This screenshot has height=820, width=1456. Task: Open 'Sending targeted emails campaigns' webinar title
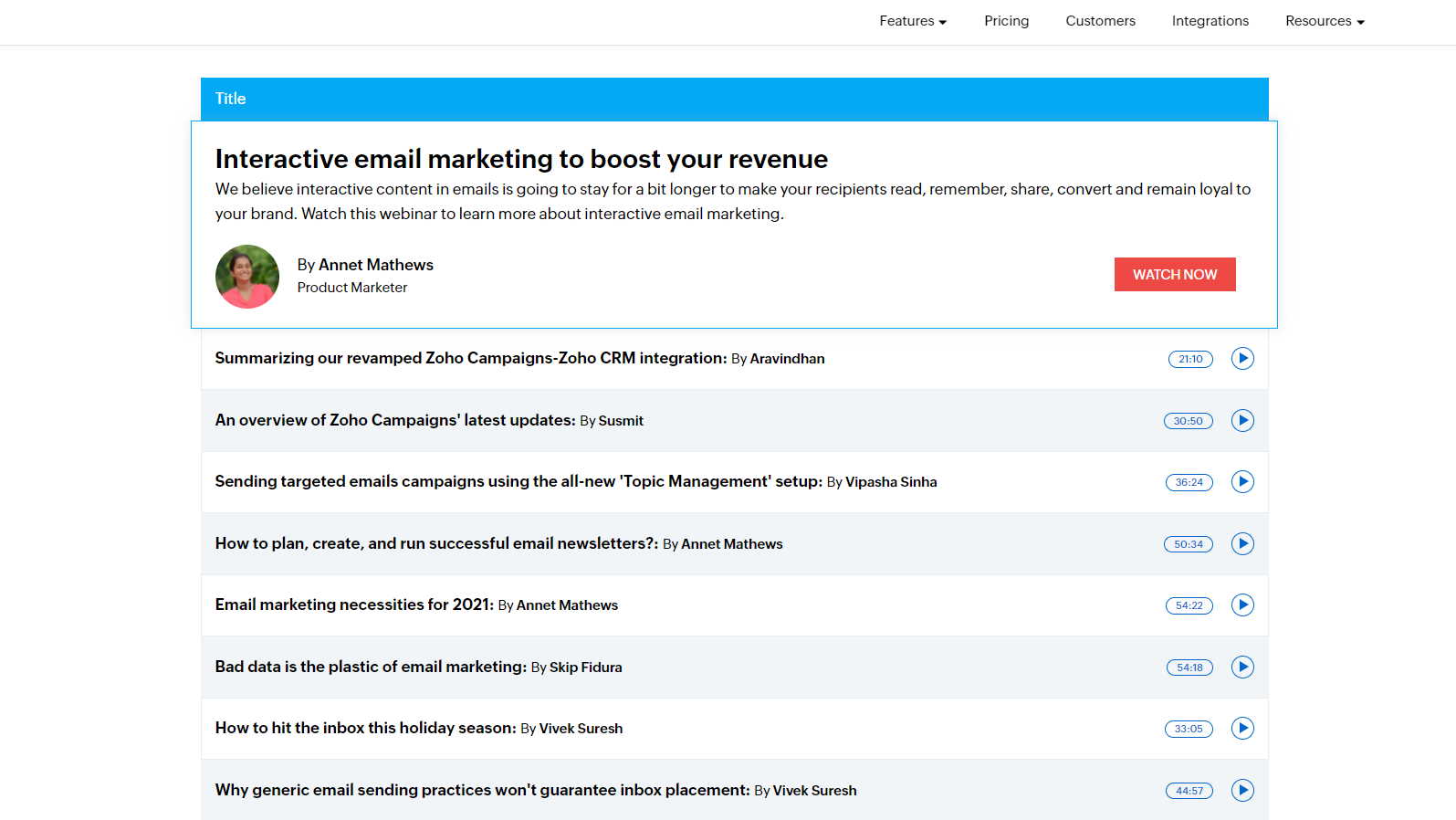[519, 481]
